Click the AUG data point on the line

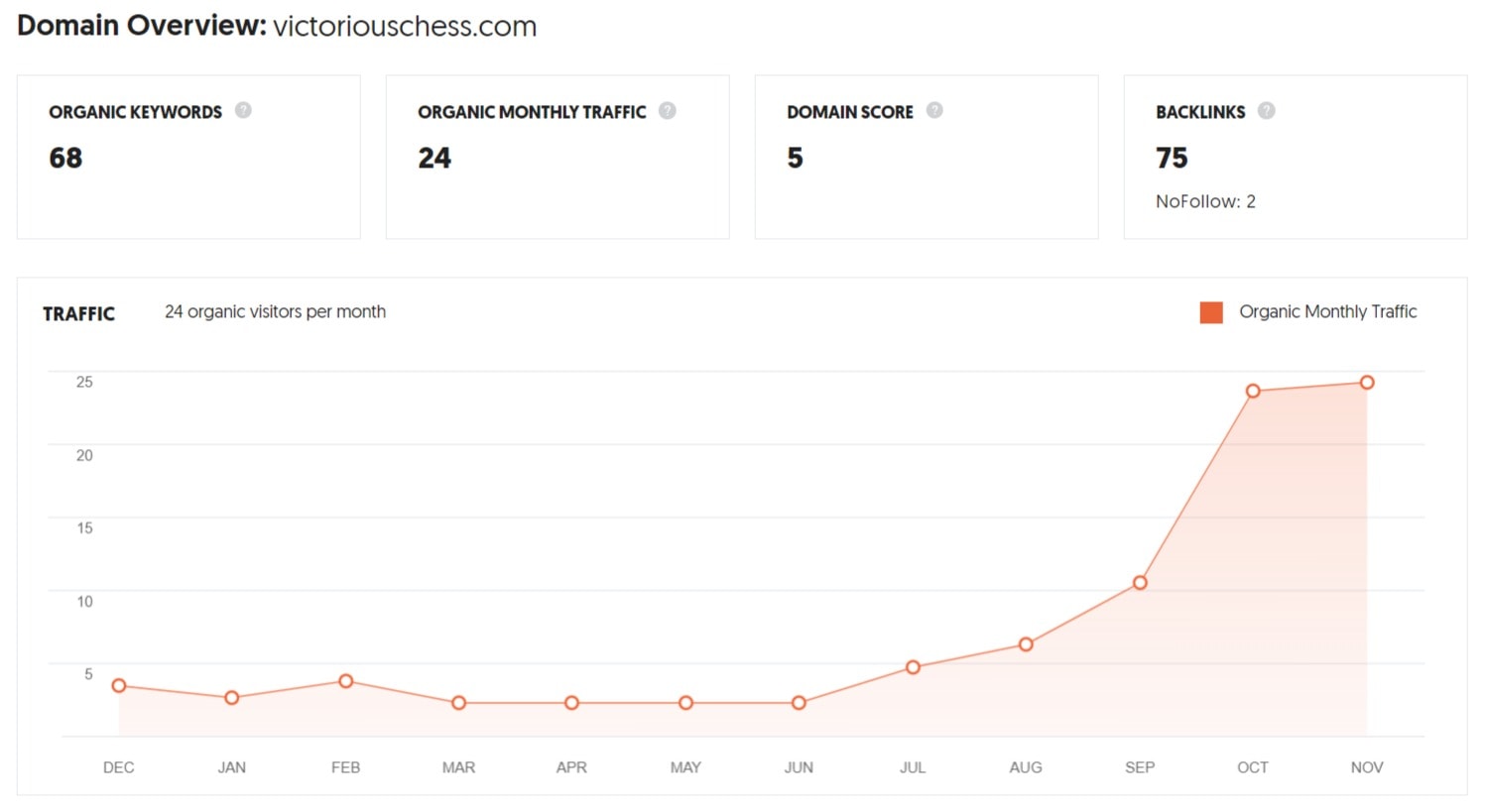(x=1026, y=644)
